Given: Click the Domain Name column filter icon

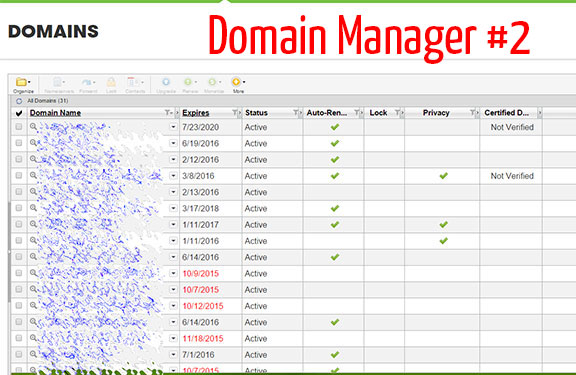Looking at the screenshot, I should [x=168, y=113].
